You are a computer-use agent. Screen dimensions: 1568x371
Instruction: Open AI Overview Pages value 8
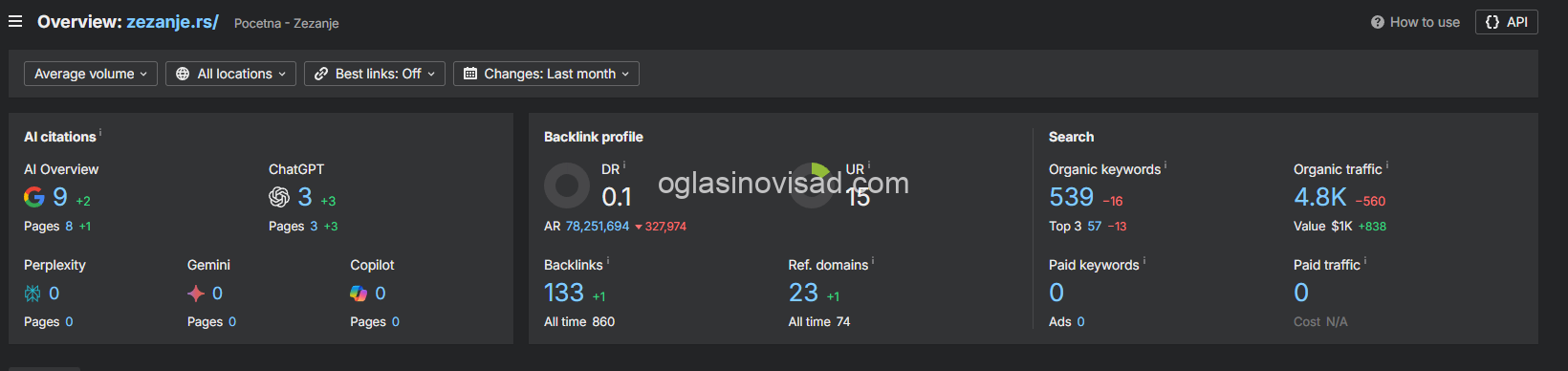[69, 227]
